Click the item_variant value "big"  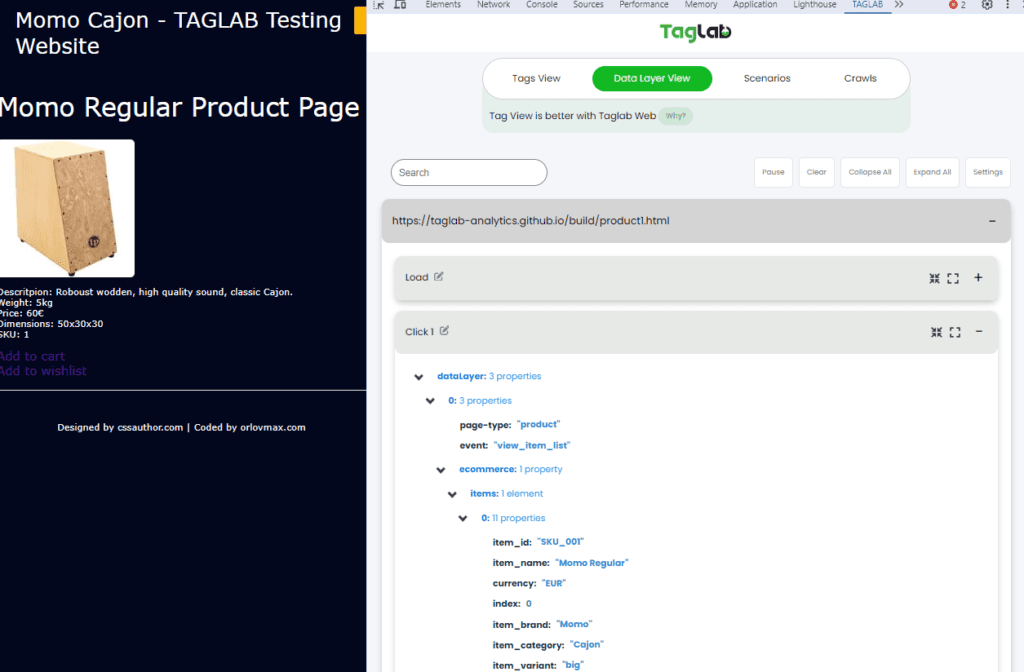coord(573,665)
